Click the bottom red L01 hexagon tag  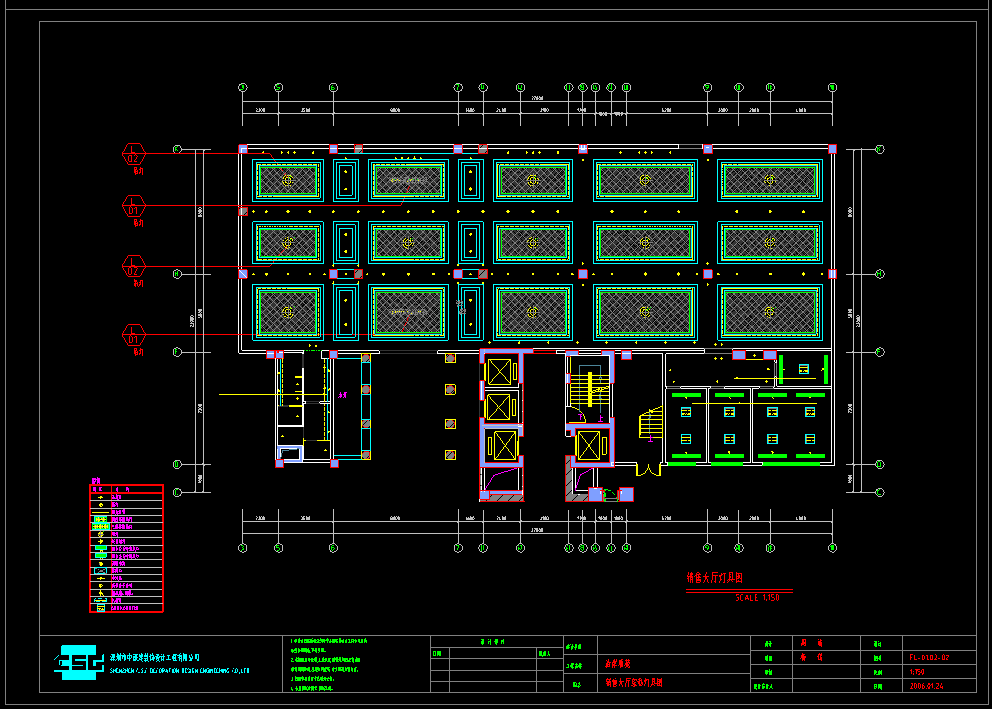tap(134, 335)
